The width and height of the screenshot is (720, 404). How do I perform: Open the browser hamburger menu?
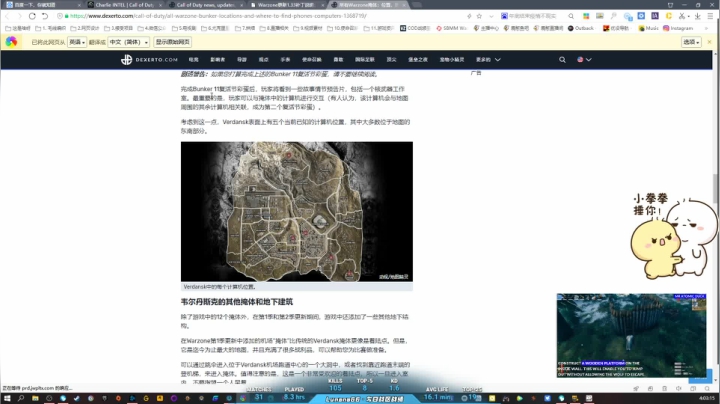point(710,16)
